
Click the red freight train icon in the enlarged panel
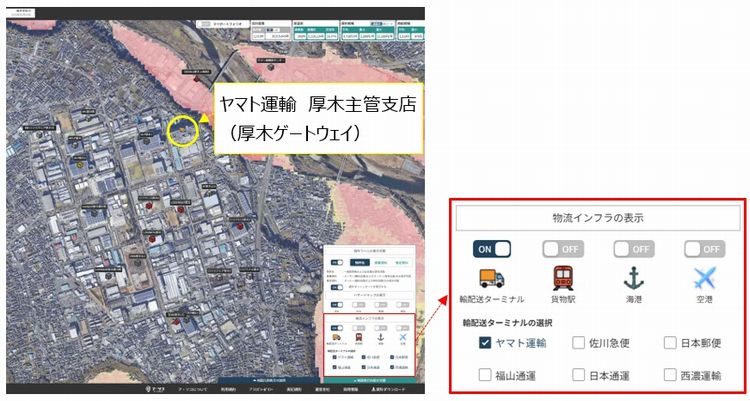click(563, 278)
